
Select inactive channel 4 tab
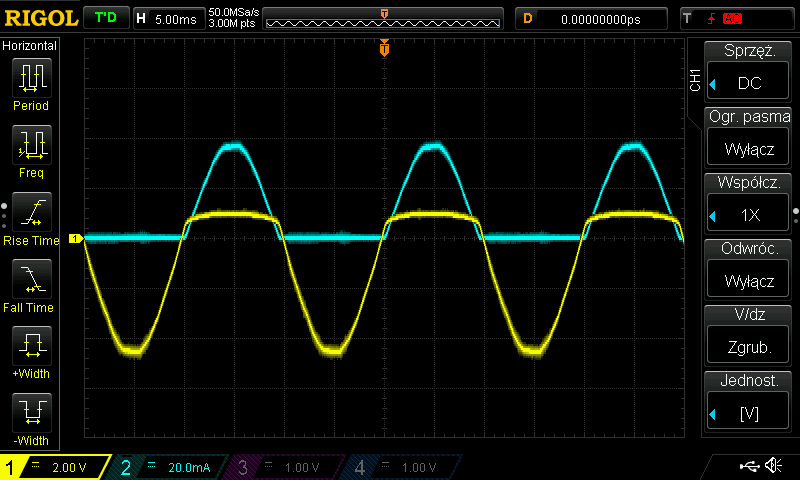pos(403,467)
